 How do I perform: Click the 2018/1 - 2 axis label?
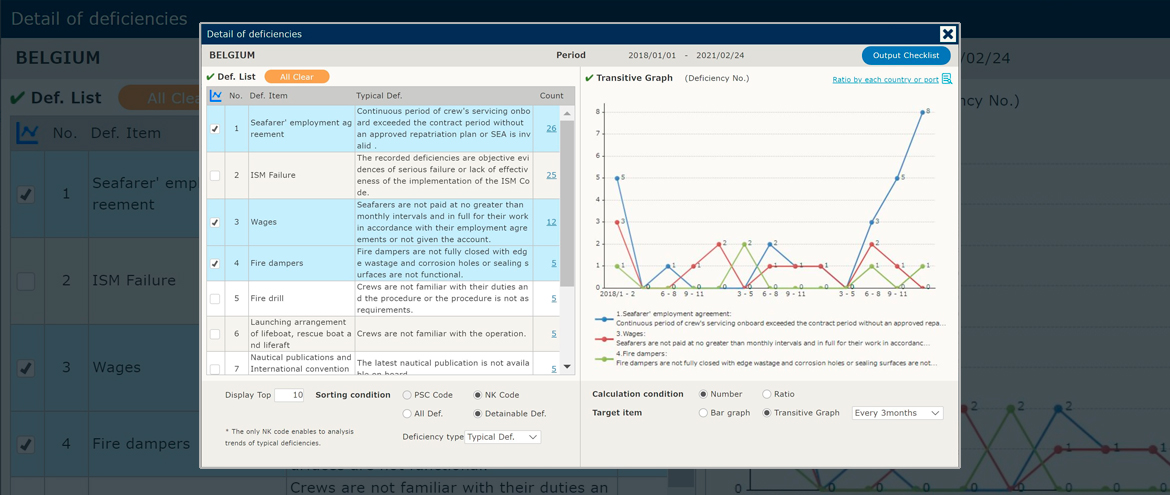tap(616, 295)
